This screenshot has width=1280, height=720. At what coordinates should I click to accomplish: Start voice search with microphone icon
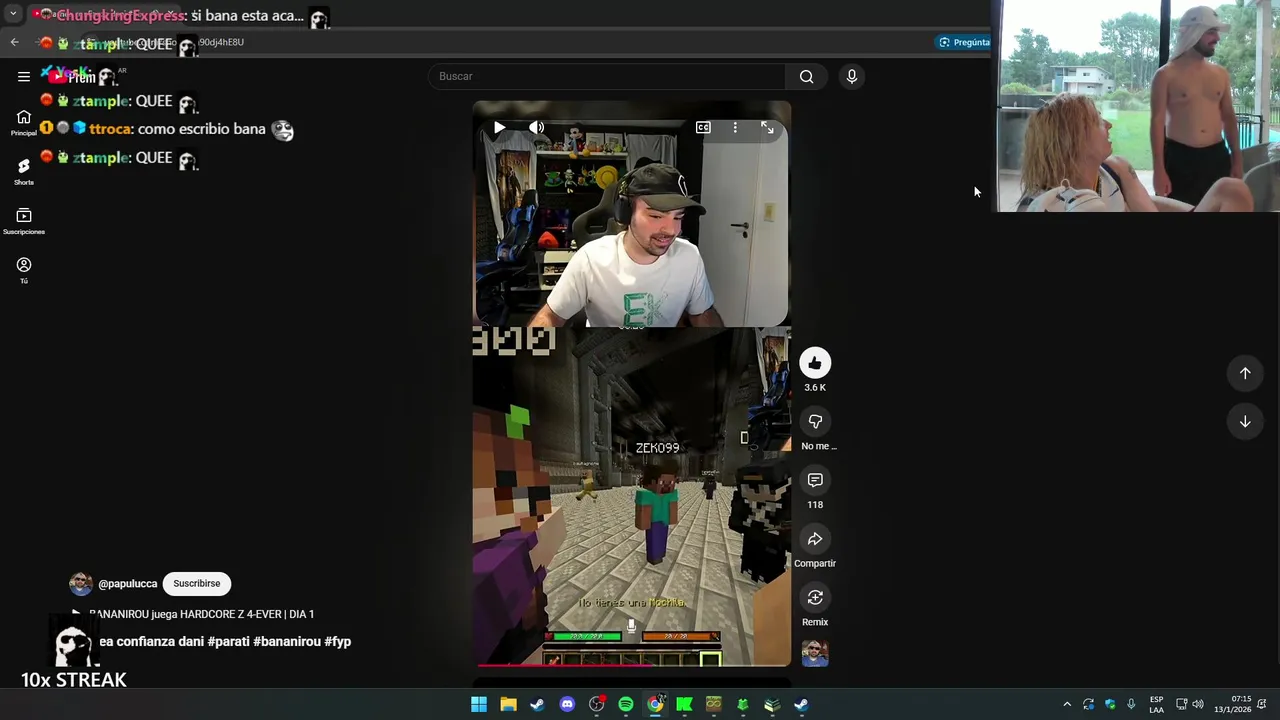point(851,76)
